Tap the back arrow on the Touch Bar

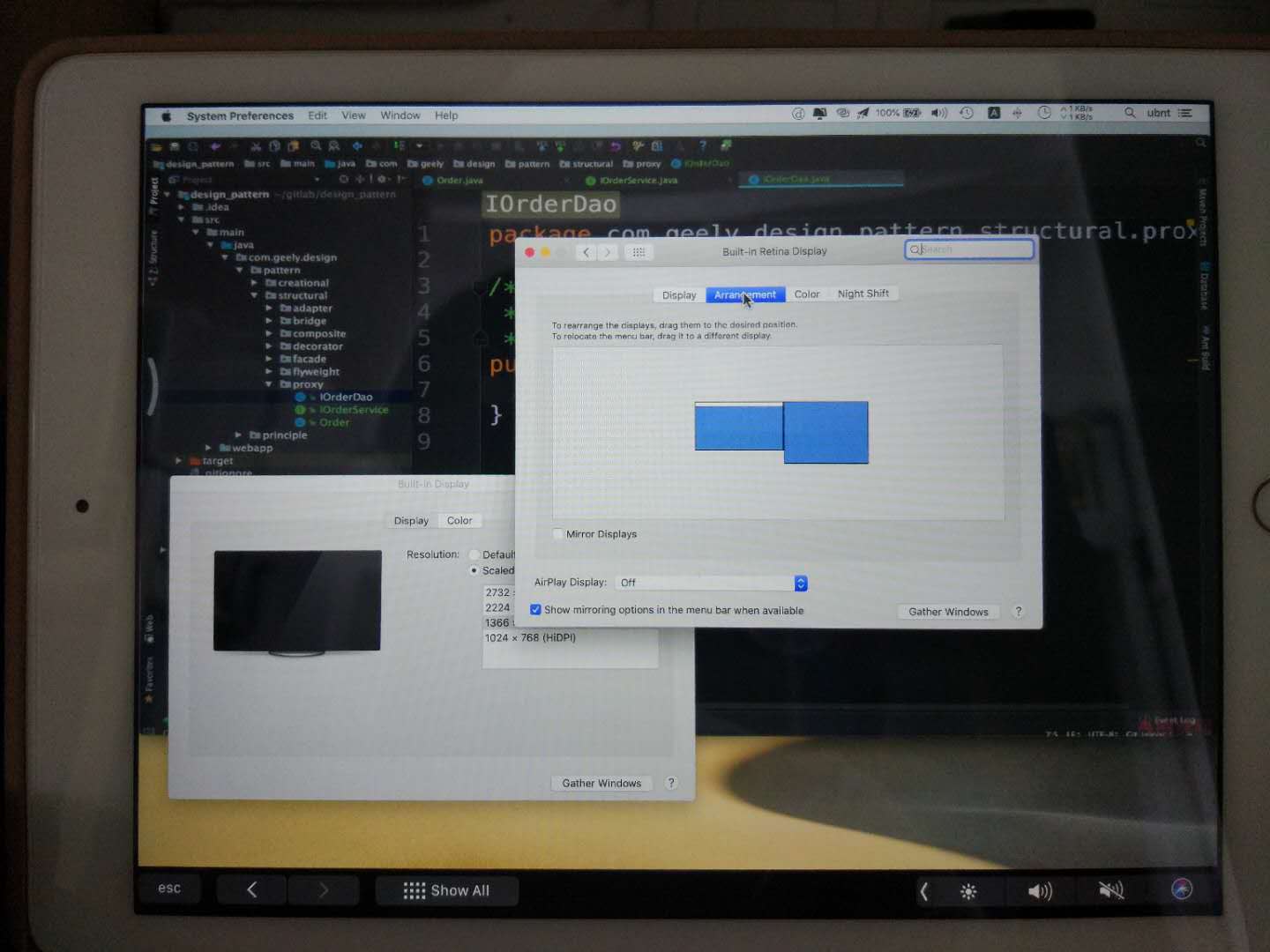pyautogui.click(x=252, y=890)
